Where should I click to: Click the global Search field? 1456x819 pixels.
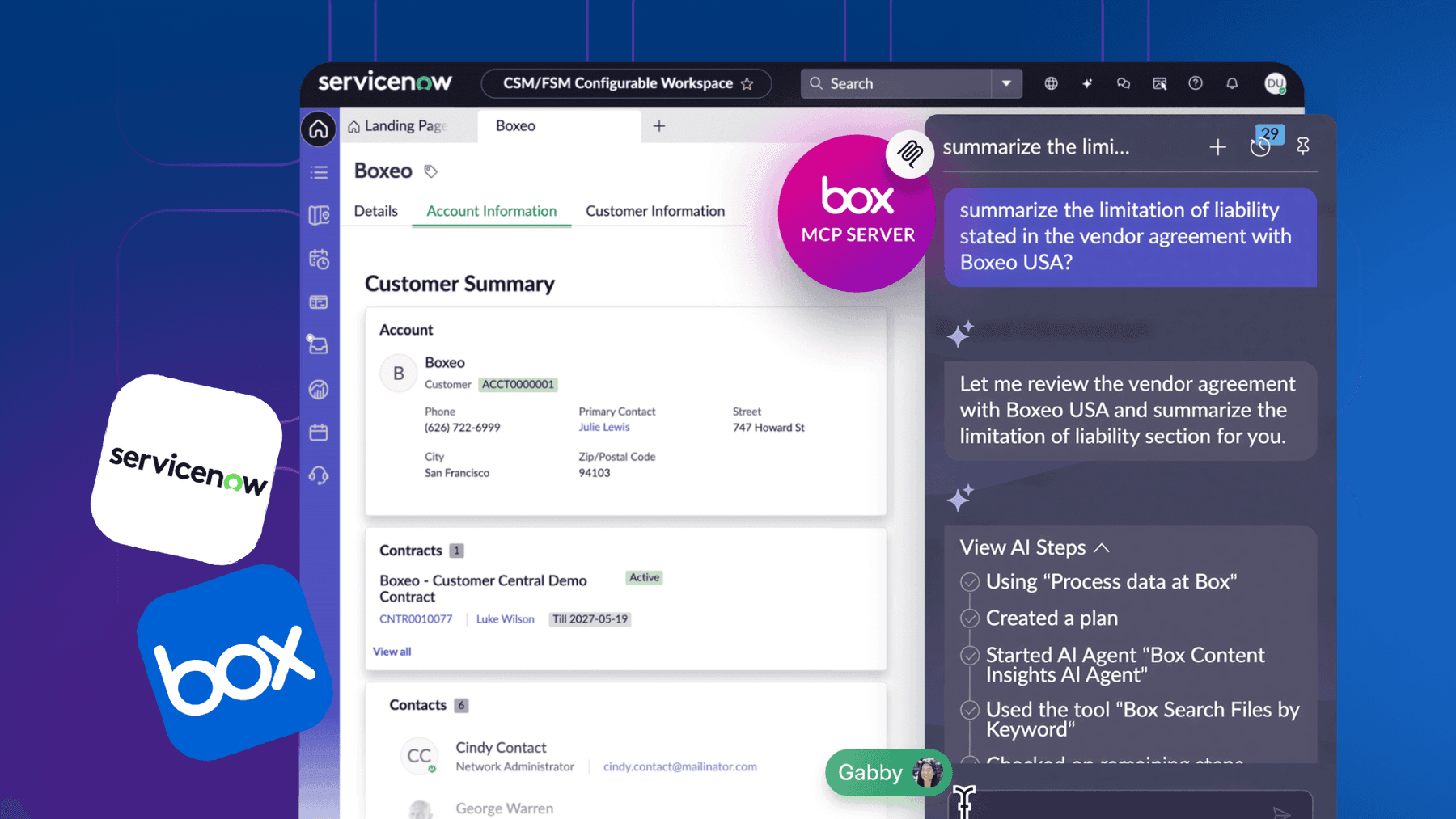click(x=896, y=83)
